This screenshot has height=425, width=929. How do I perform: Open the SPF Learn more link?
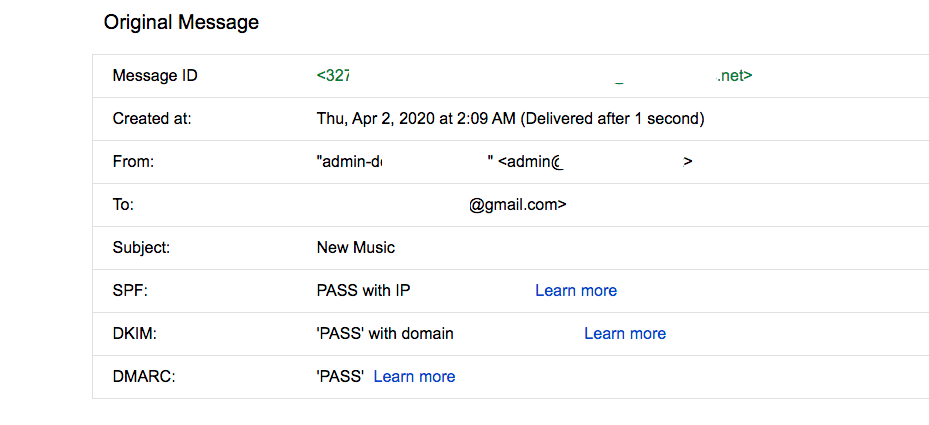pyautogui.click(x=576, y=290)
